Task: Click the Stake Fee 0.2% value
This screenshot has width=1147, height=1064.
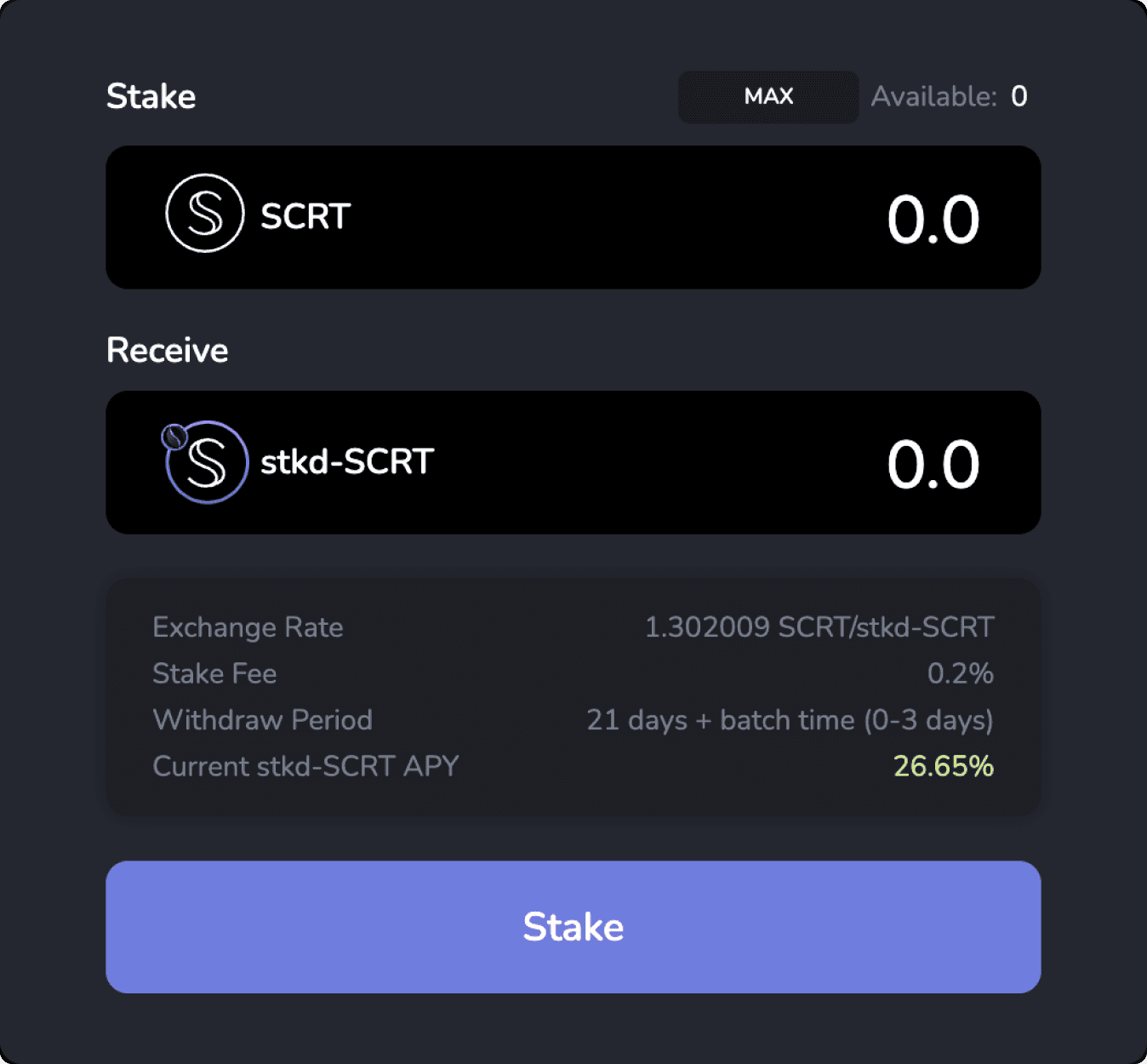Action: 962,673
